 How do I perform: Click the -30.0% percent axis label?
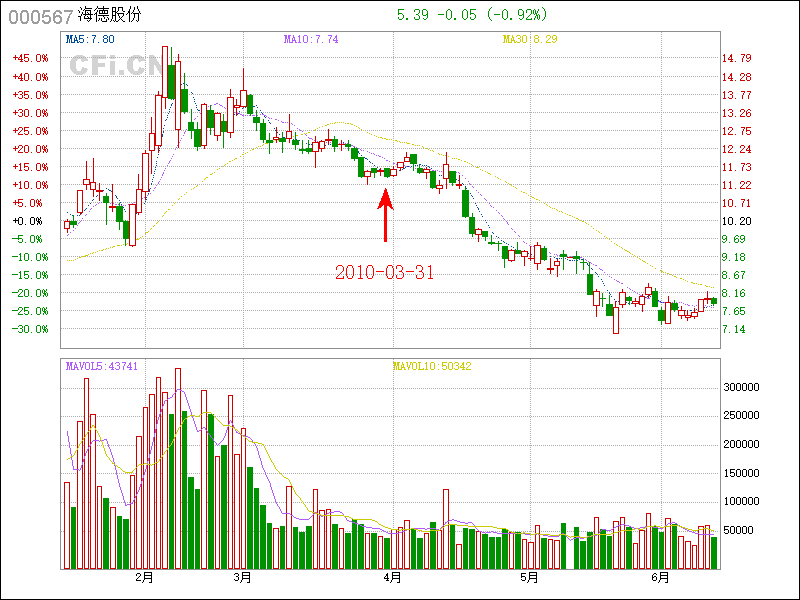point(30,329)
